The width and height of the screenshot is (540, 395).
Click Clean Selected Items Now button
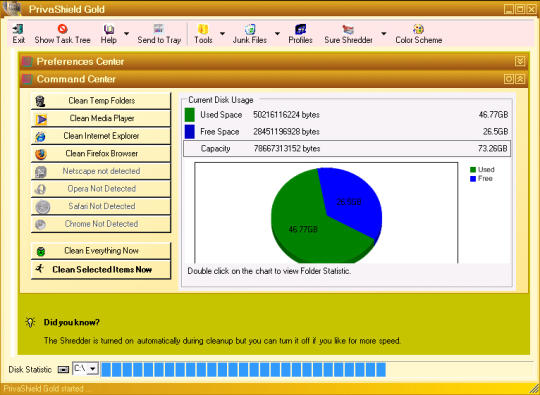pyautogui.click(x=101, y=269)
